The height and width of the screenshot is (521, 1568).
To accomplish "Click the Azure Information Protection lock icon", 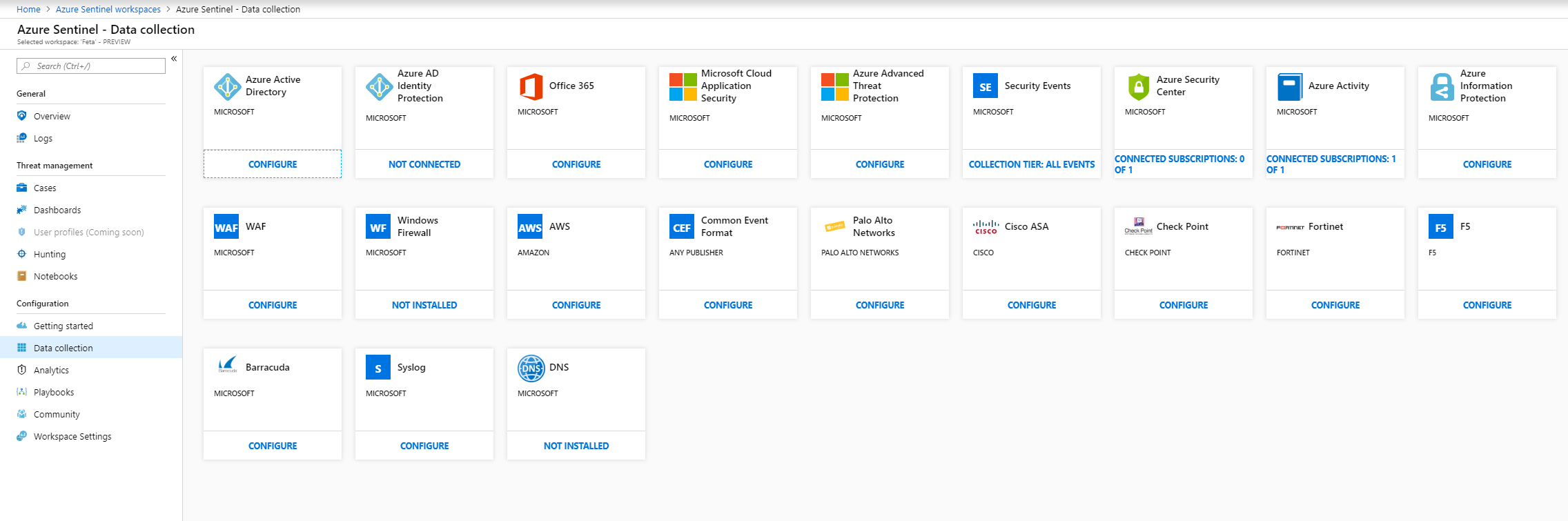I will coord(1442,86).
